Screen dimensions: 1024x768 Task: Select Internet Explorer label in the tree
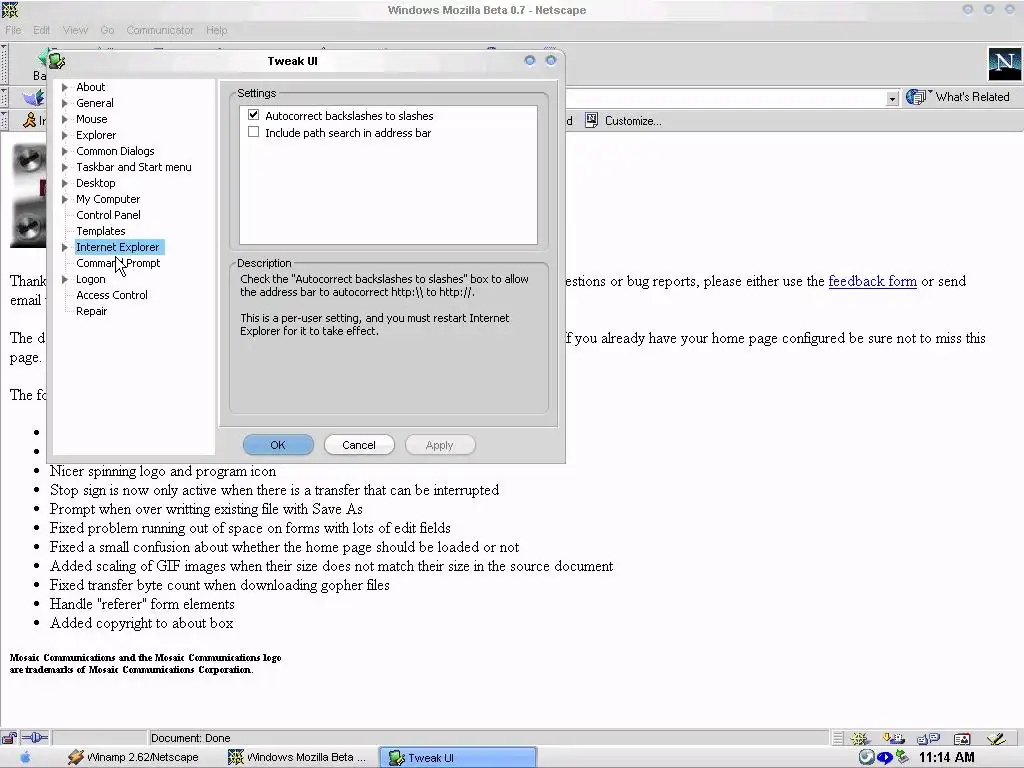[118, 247]
